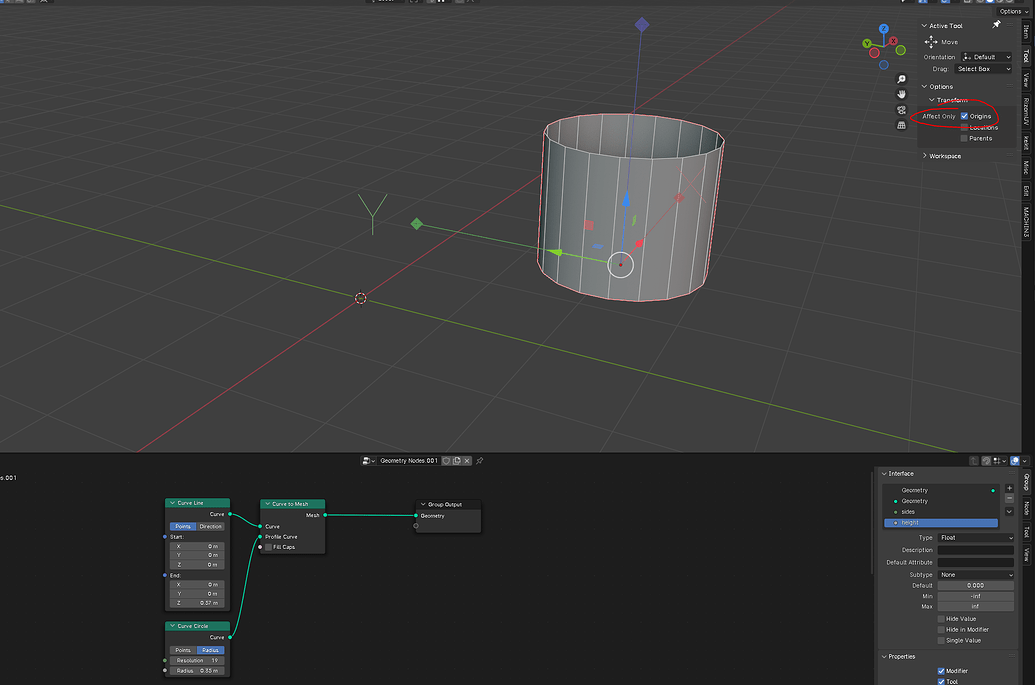Image resolution: width=1035 pixels, height=685 pixels.
Task: Click the Radius 0.85 m field on Curve Circle
Action: pyautogui.click(x=197, y=670)
